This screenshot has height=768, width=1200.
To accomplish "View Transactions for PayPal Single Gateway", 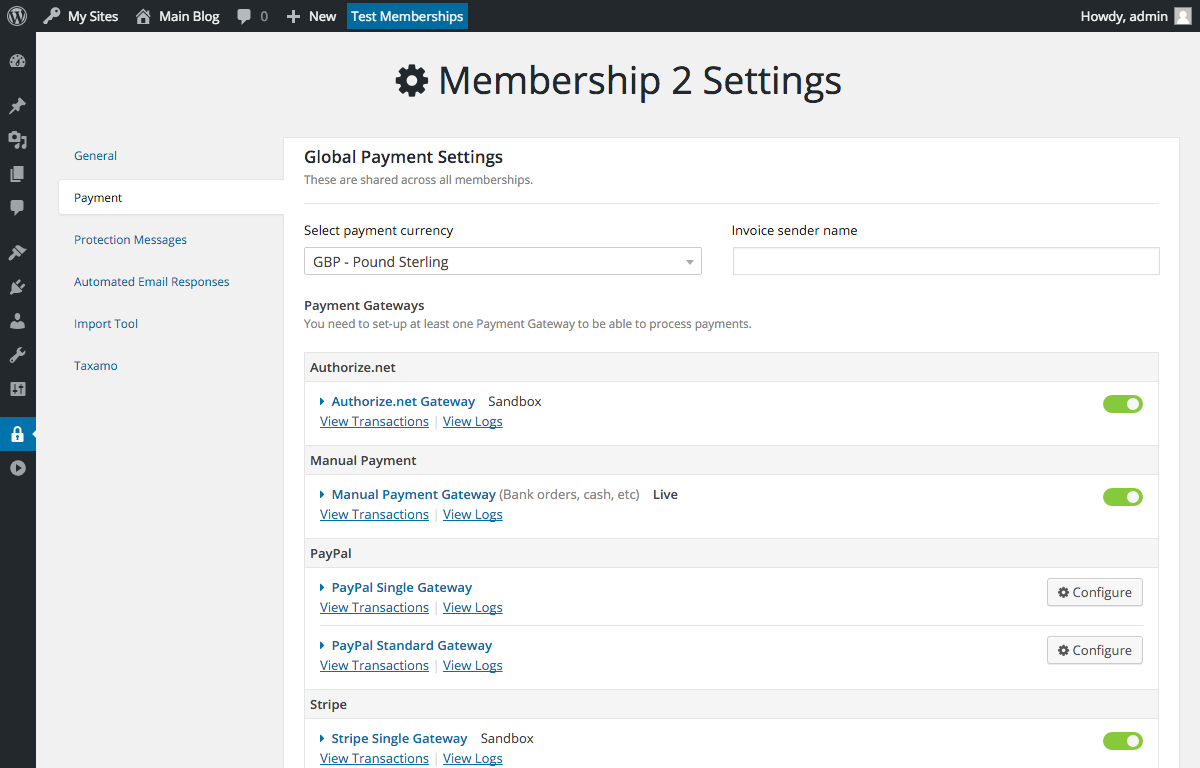I will click(x=374, y=608).
